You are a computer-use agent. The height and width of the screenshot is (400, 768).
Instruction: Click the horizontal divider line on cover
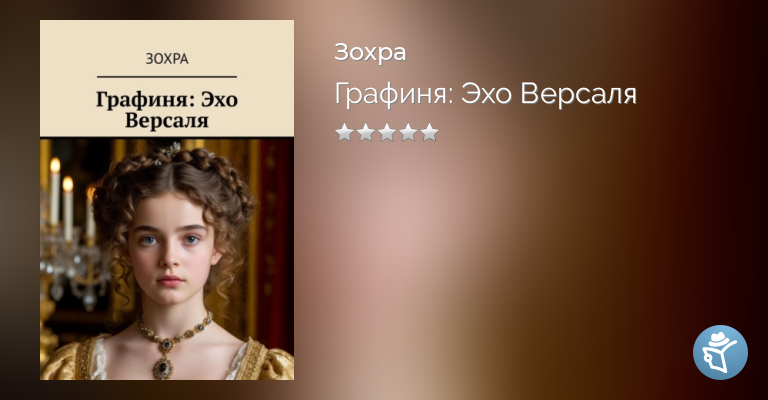click(167, 77)
